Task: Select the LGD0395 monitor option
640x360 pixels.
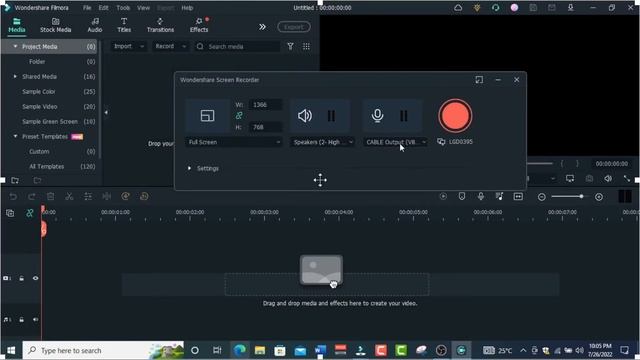Action: pyautogui.click(x=455, y=142)
